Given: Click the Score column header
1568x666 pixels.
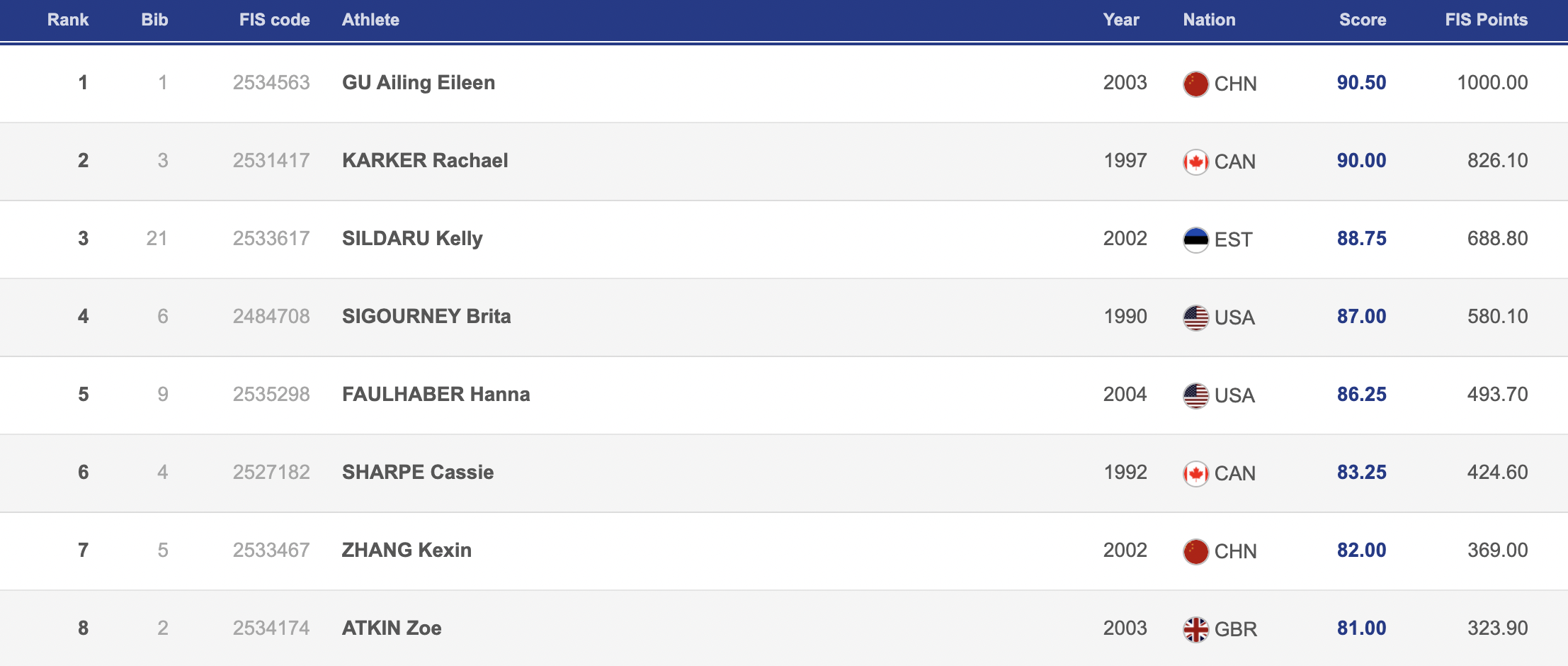Looking at the screenshot, I should coord(1362,20).
